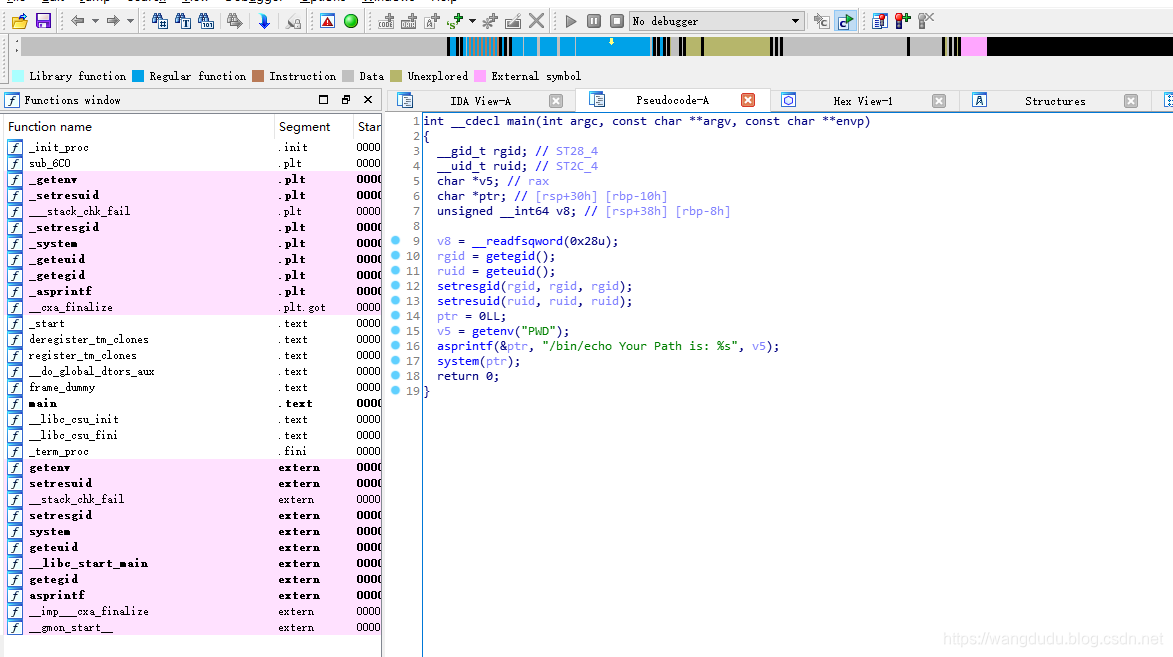
Task: Open the forward-history dropdown arrow
Action: (x=130, y=21)
